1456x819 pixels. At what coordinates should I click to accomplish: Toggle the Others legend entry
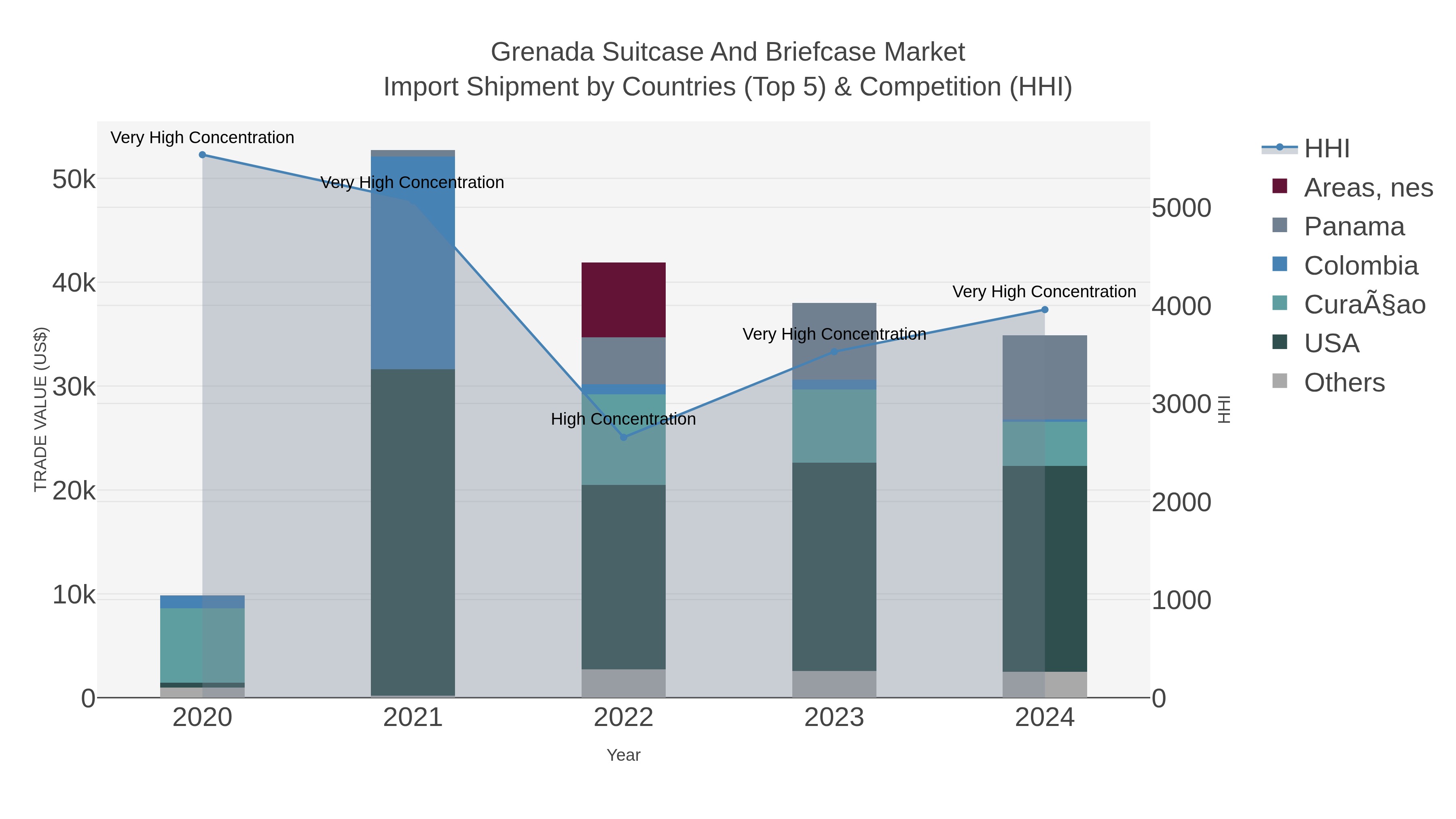[1328, 383]
